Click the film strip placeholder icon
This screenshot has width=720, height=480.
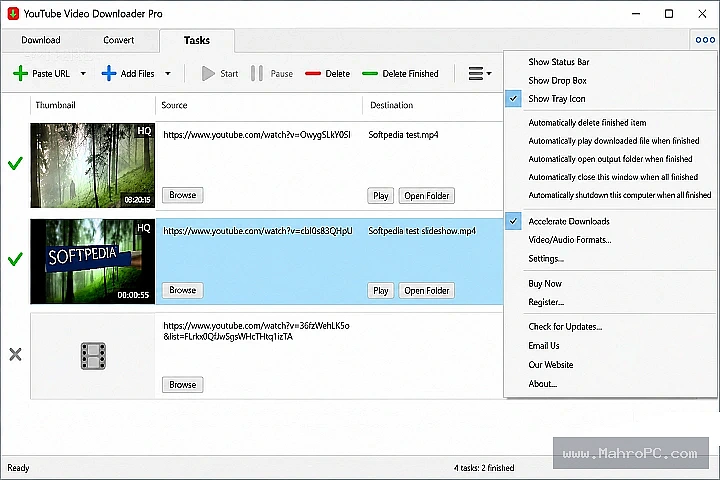(93, 356)
